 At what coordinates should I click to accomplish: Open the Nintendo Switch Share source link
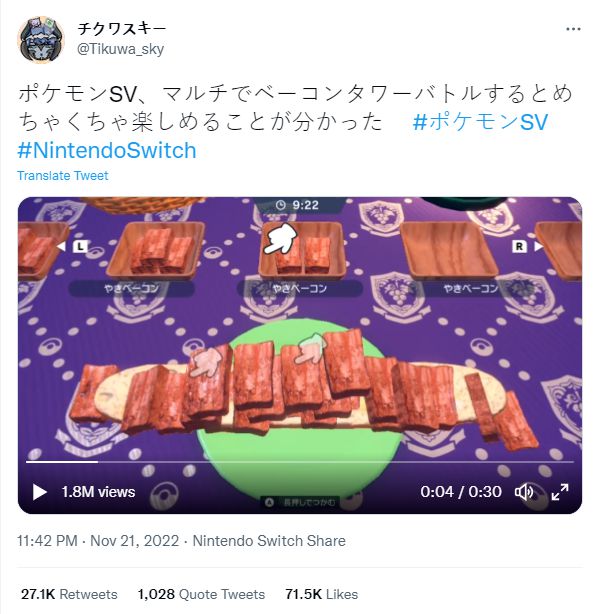click(269, 541)
